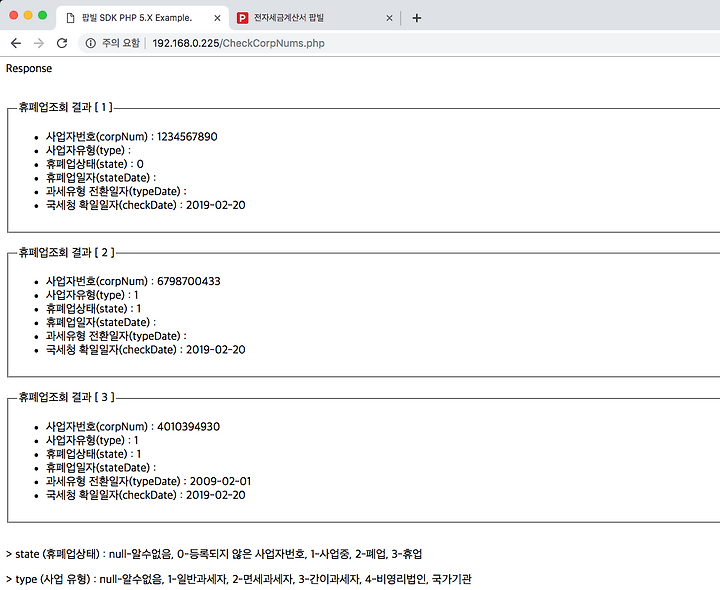
Task: Click 사업자유형(type) line in result 1
Action: coord(88,151)
